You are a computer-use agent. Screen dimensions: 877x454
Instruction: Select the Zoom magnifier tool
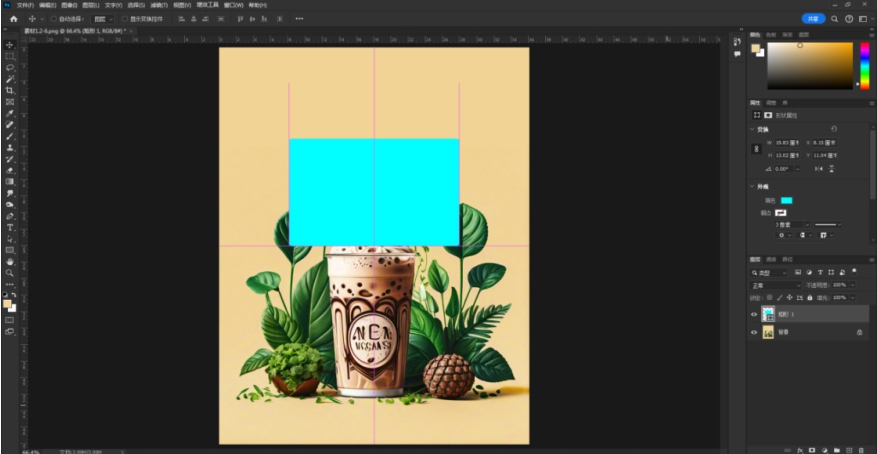pyautogui.click(x=10, y=272)
